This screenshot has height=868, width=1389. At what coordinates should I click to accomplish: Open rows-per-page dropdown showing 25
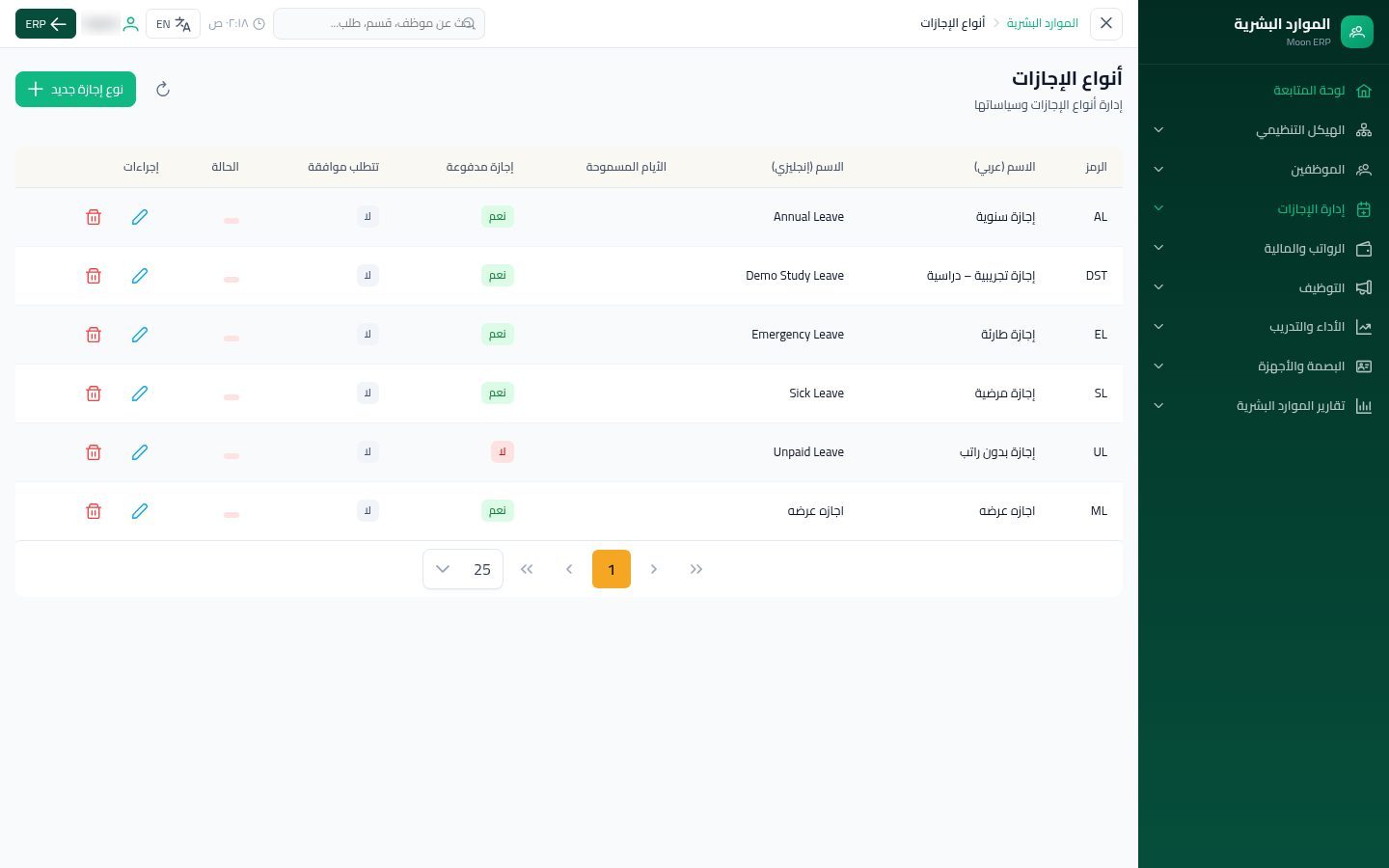(463, 569)
